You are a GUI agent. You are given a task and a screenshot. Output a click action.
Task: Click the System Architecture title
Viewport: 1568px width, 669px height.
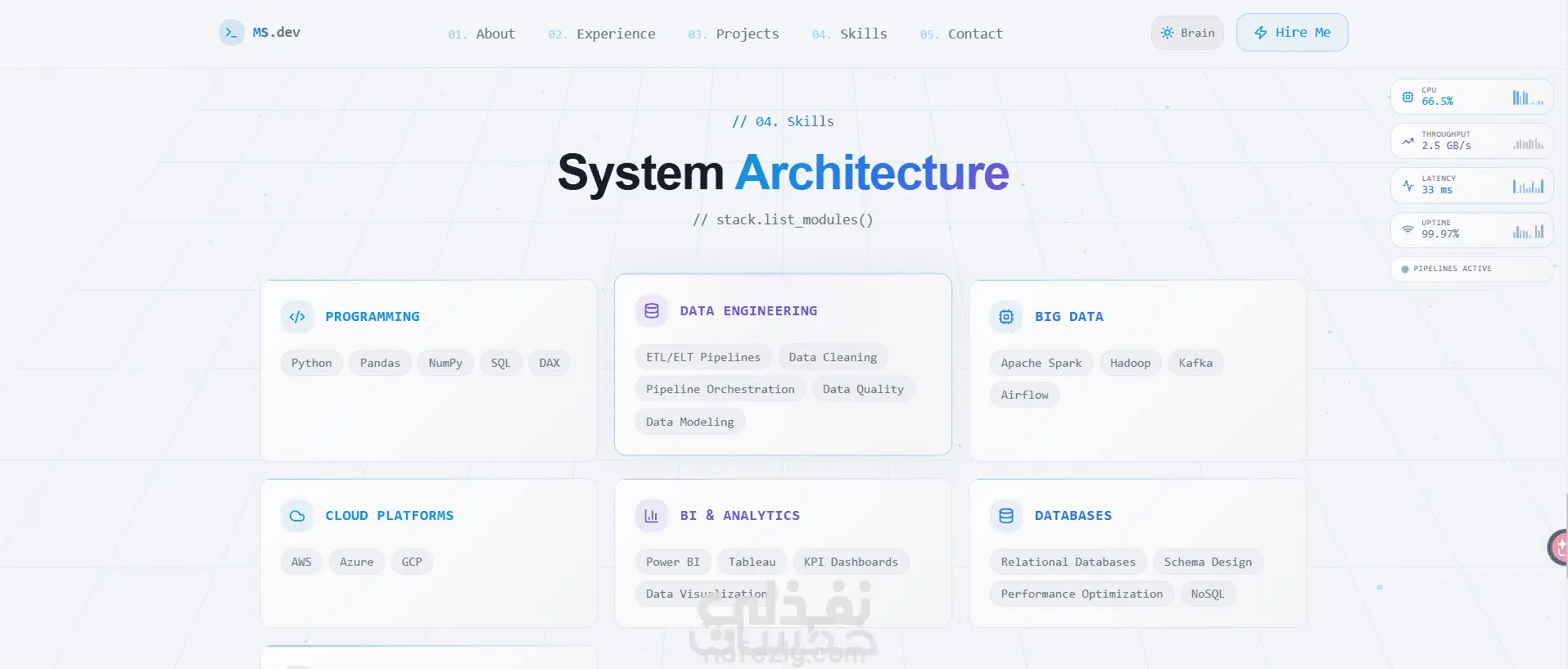coord(784,173)
